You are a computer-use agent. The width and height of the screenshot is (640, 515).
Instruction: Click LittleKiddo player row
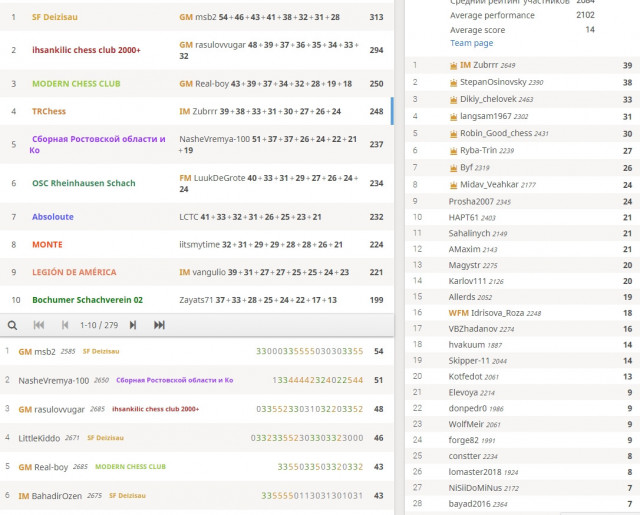pos(197,438)
